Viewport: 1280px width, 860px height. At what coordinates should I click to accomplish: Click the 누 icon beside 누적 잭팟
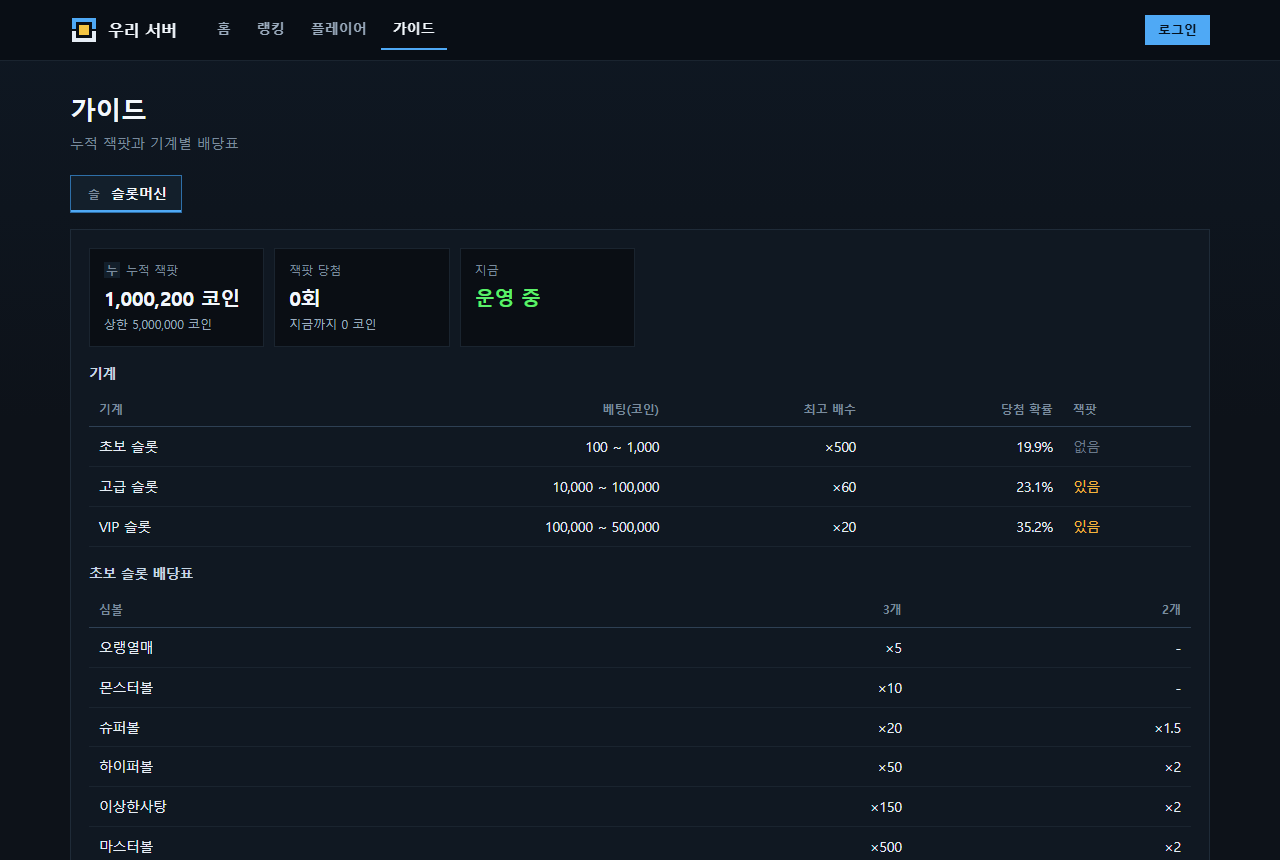pos(112,270)
